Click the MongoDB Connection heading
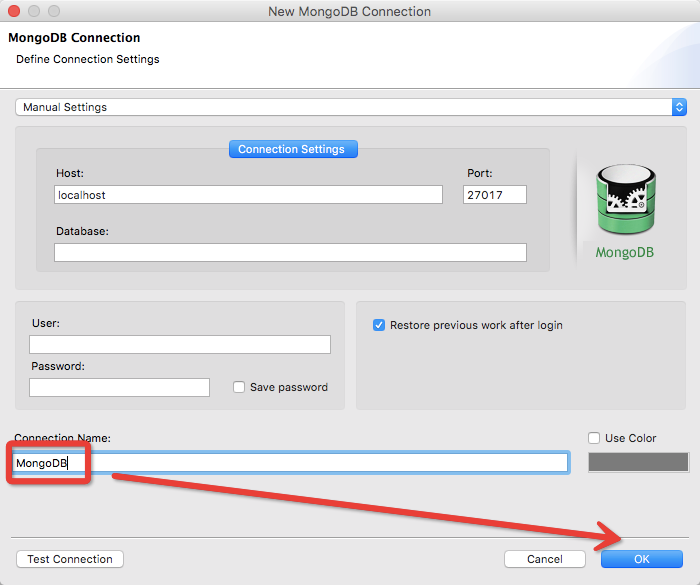Image resolution: width=700 pixels, height=585 pixels. coord(74,38)
